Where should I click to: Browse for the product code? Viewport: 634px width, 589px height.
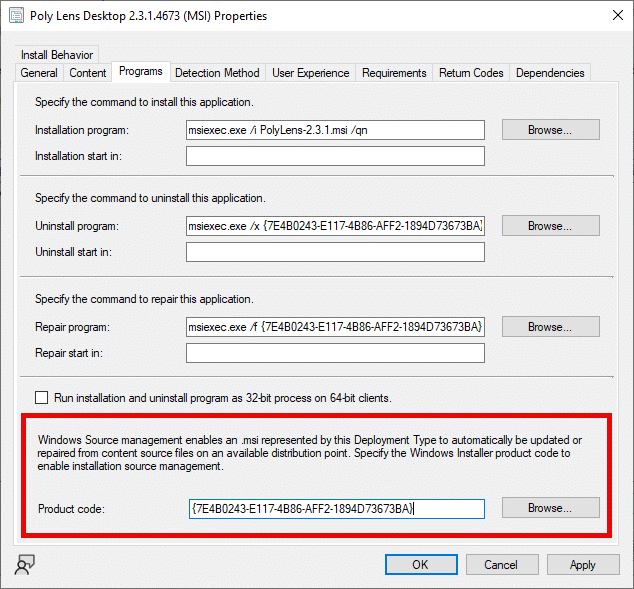pos(550,508)
